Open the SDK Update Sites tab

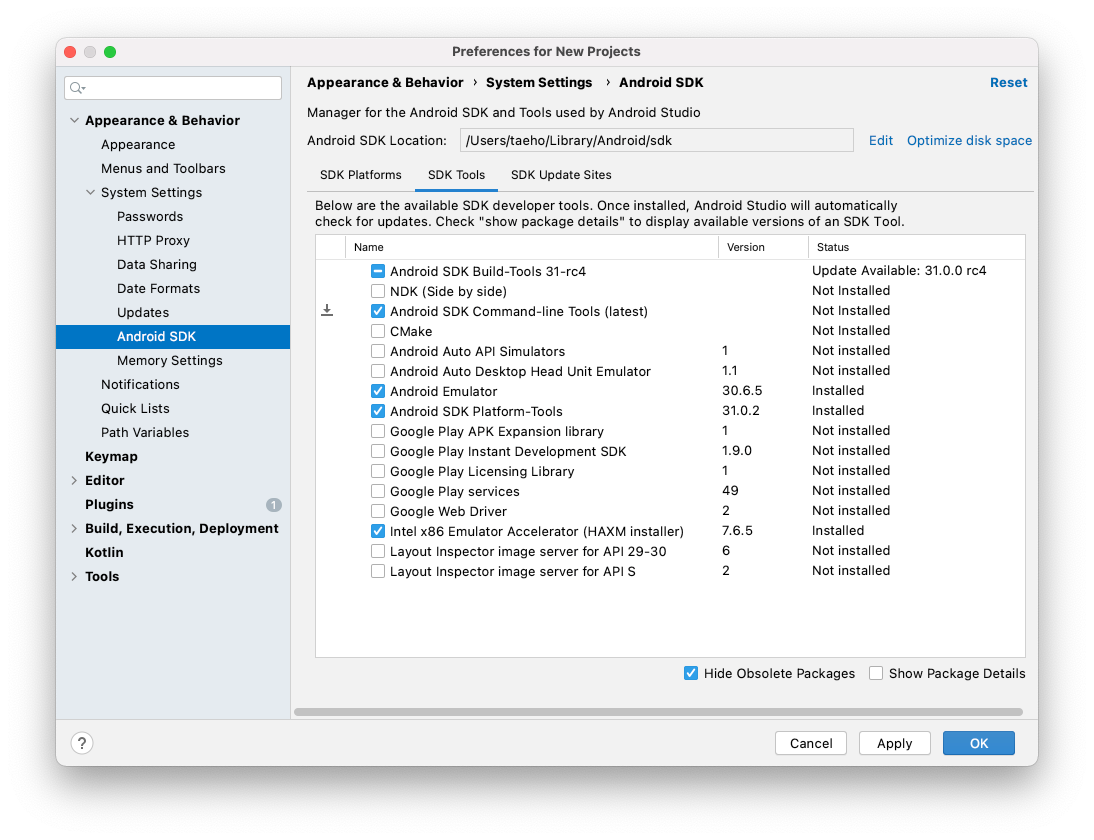pyautogui.click(x=561, y=175)
